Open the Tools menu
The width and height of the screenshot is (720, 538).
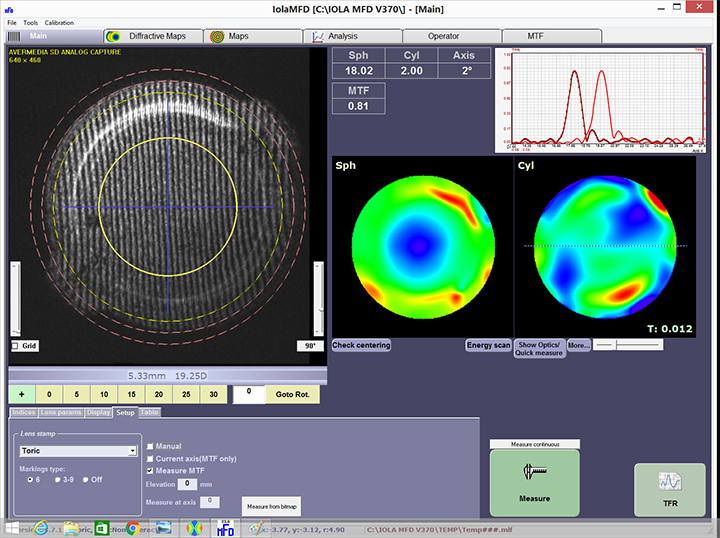tap(31, 22)
